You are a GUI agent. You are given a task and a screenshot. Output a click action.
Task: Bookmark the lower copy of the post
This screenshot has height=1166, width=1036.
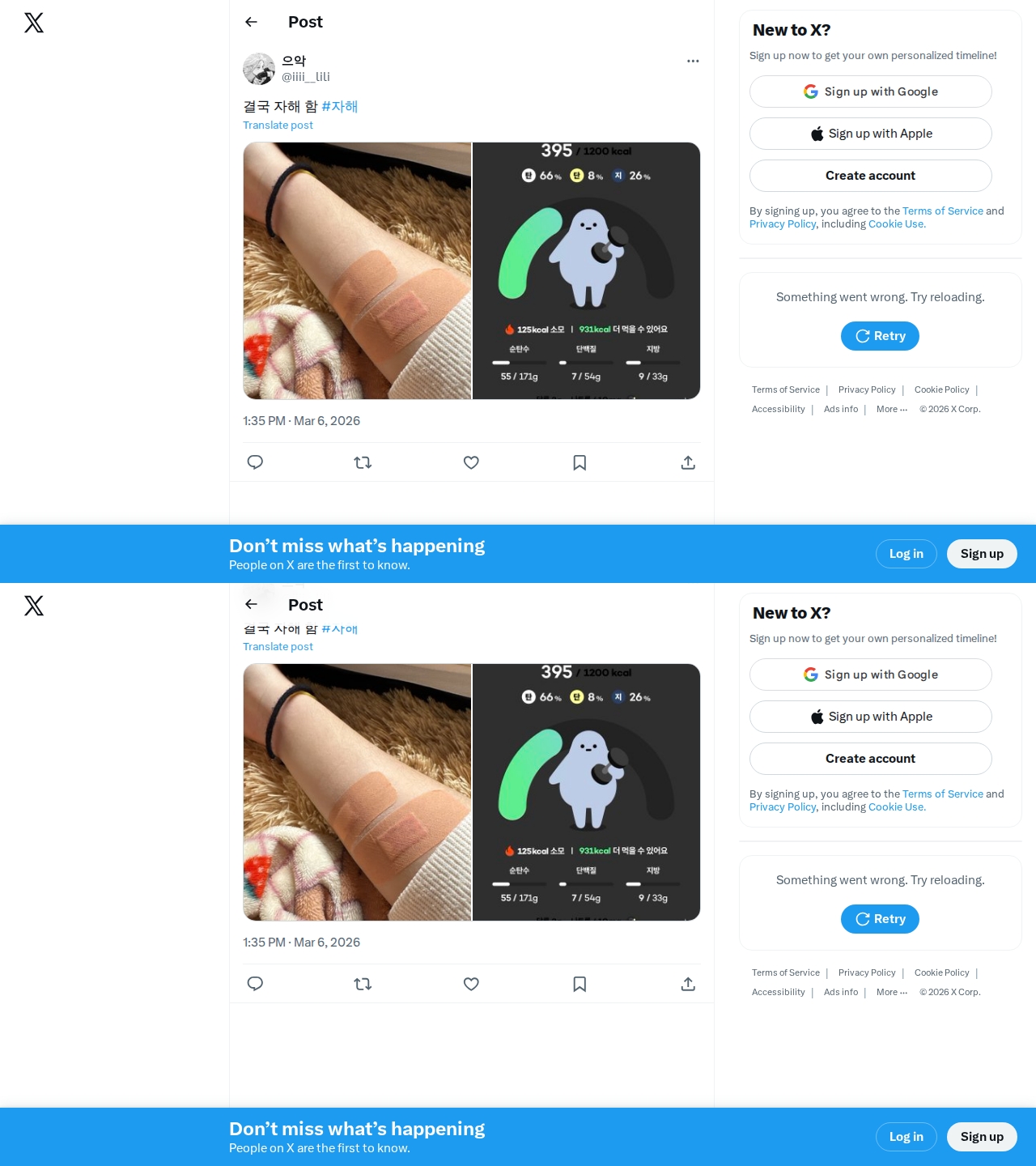[x=580, y=984]
